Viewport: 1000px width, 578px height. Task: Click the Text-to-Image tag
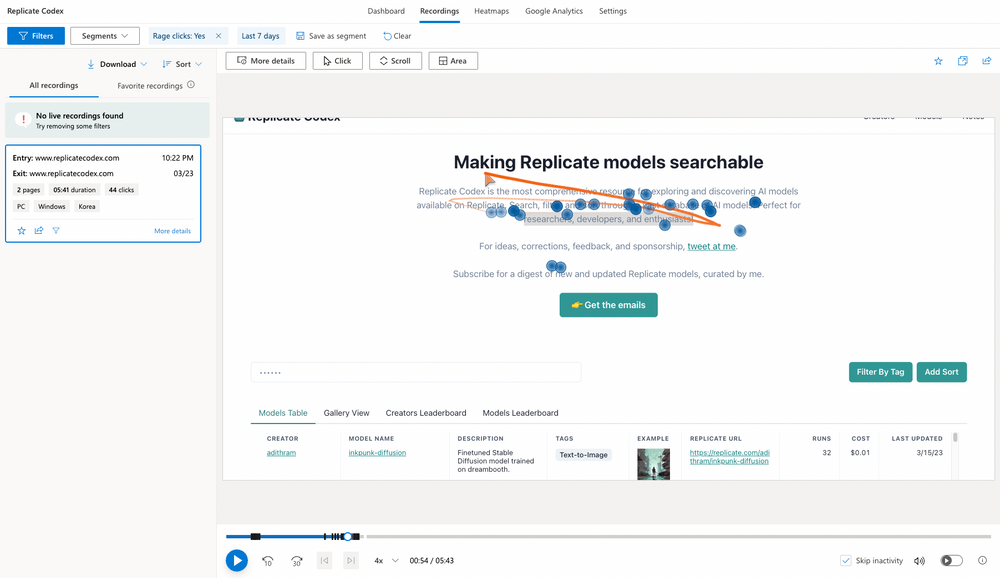click(x=584, y=455)
